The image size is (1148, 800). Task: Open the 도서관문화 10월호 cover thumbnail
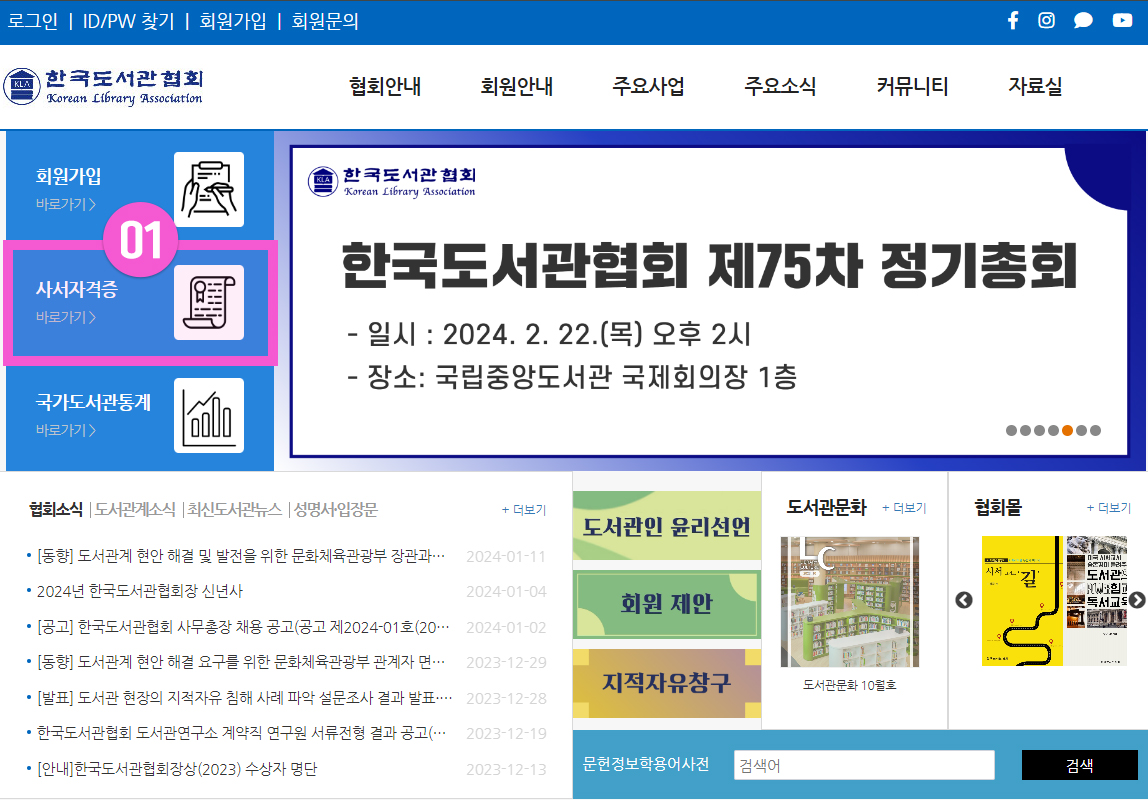(x=849, y=602)
